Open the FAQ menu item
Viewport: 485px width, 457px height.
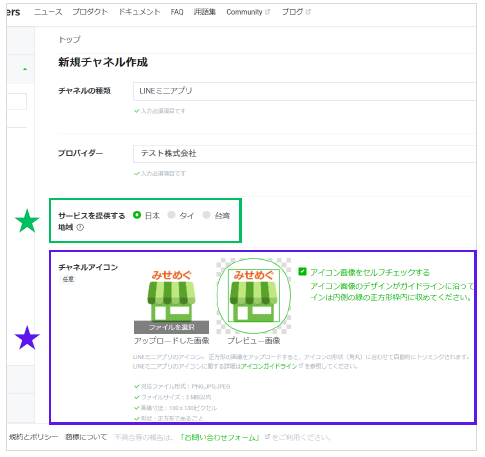177,12
